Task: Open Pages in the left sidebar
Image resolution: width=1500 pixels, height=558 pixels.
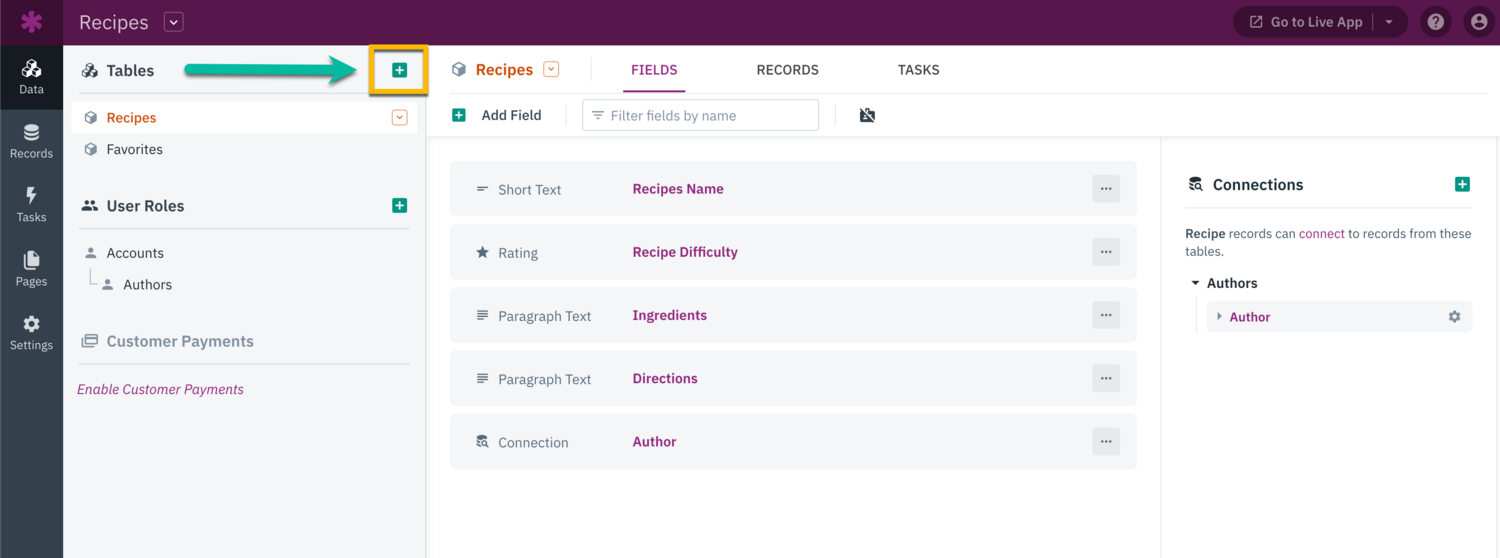Action: click(x=31, y=268)
